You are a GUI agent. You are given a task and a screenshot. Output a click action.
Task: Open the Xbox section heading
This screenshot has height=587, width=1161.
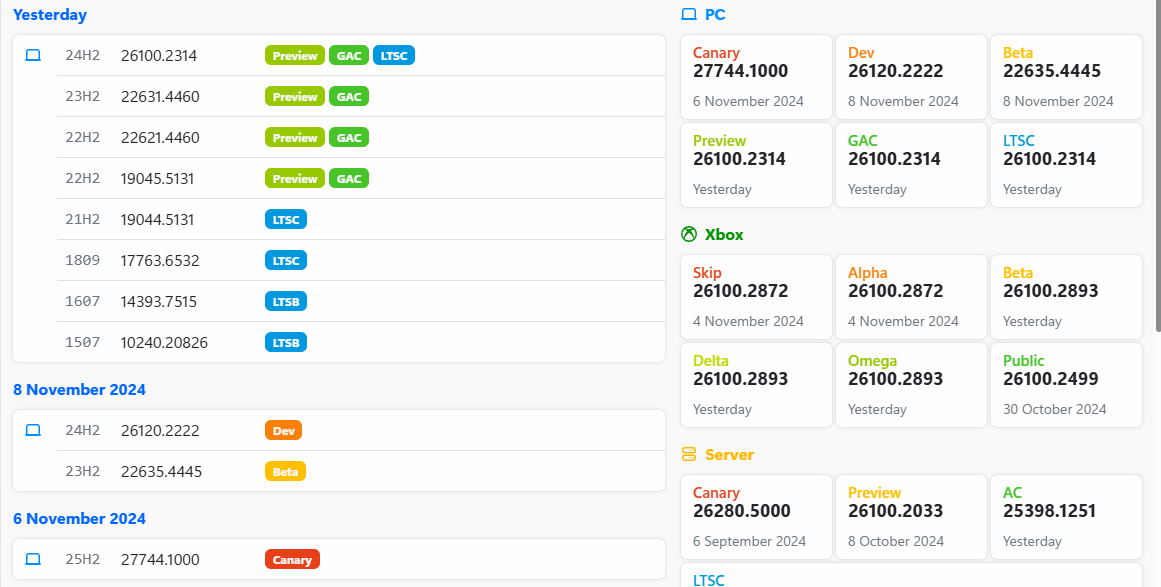coord(724,235)
